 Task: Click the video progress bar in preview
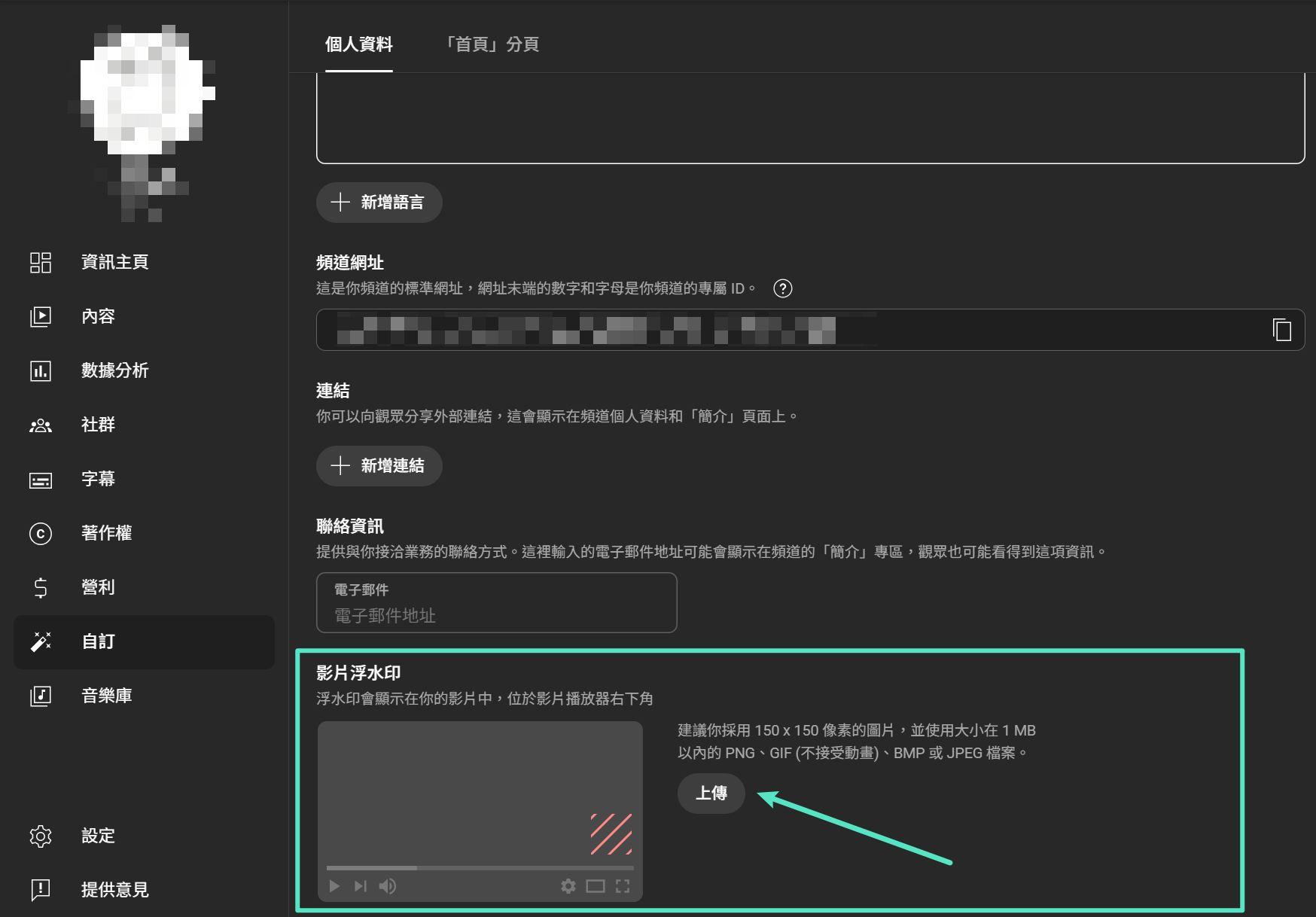tap(478, 867)
